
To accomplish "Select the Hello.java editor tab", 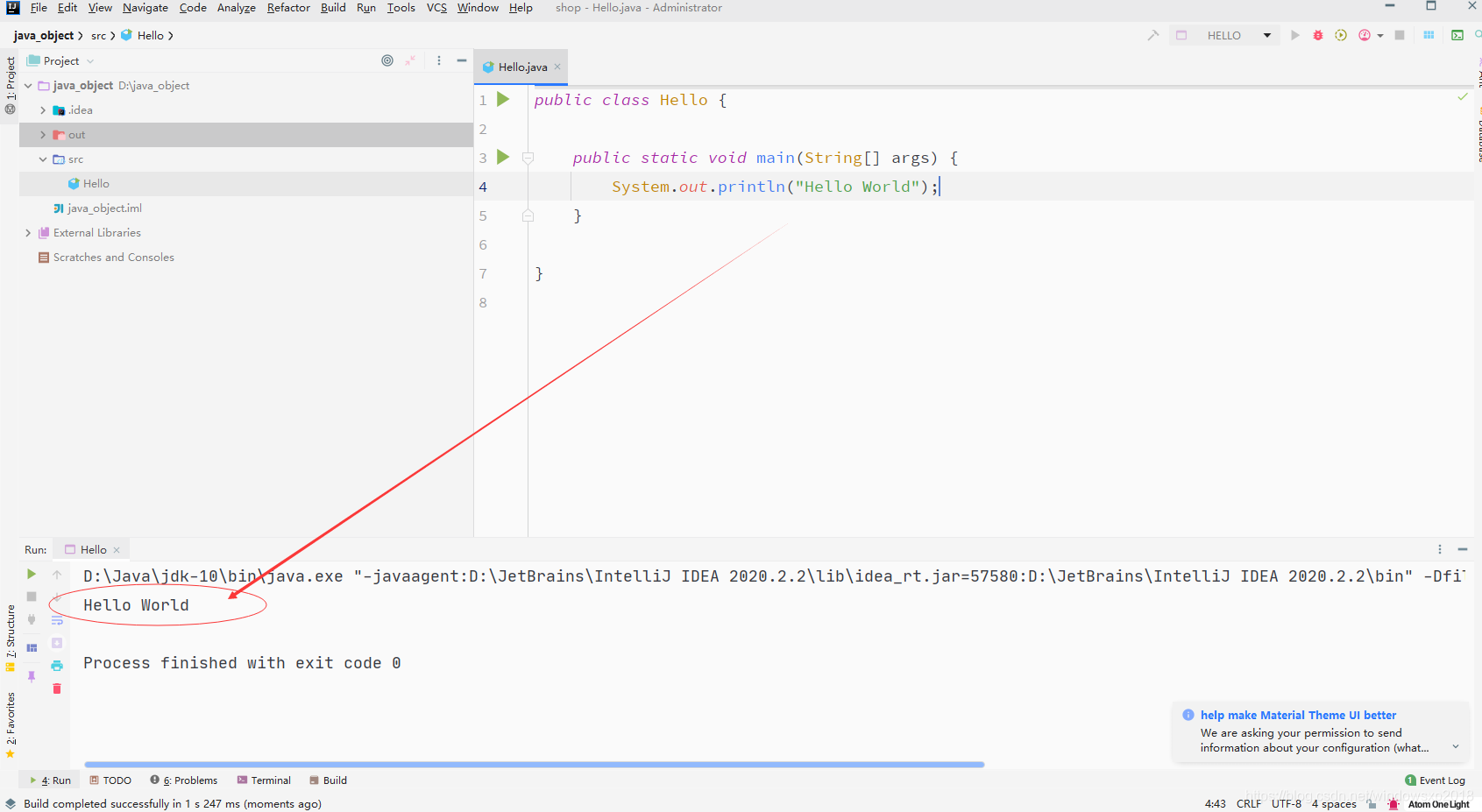I will pos(521,67).
